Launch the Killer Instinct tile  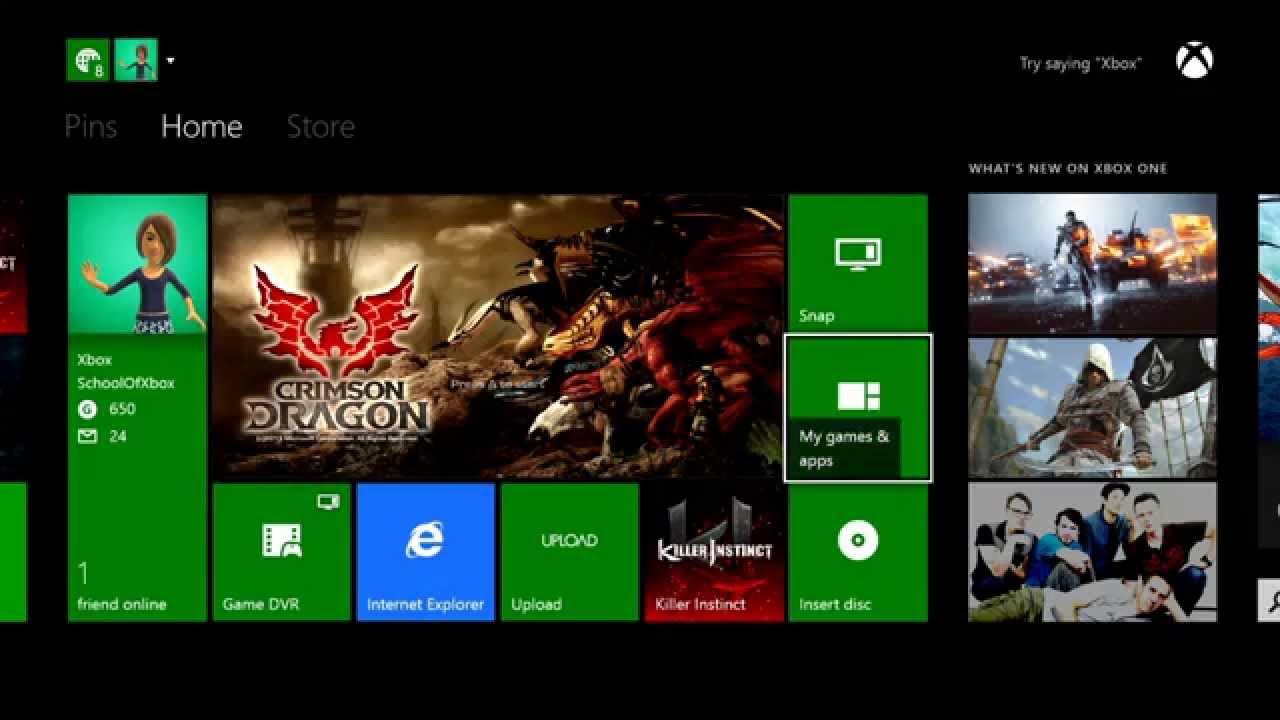click(714, 552)
